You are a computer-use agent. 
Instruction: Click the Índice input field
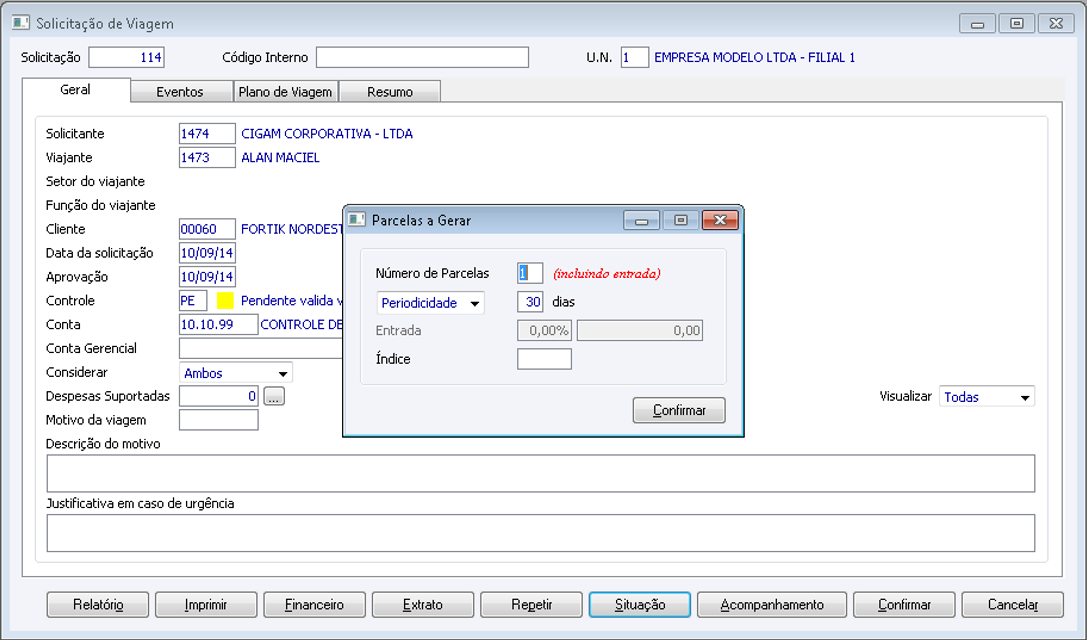[x=544, y=359]
